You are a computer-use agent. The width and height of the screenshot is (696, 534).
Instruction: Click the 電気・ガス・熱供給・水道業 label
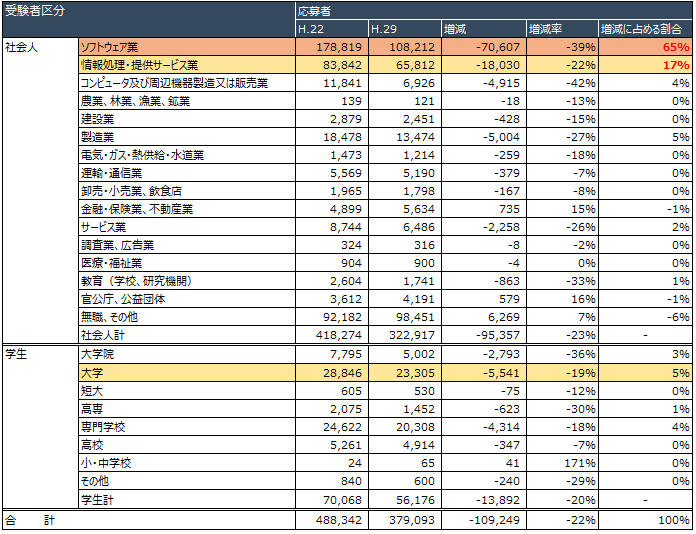142,155
